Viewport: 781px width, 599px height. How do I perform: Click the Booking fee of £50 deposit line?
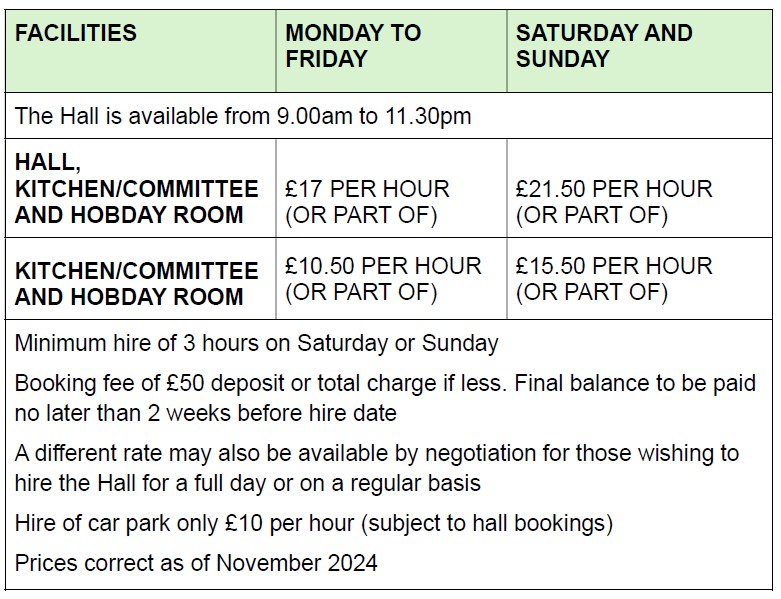click(x=385, y=384)
